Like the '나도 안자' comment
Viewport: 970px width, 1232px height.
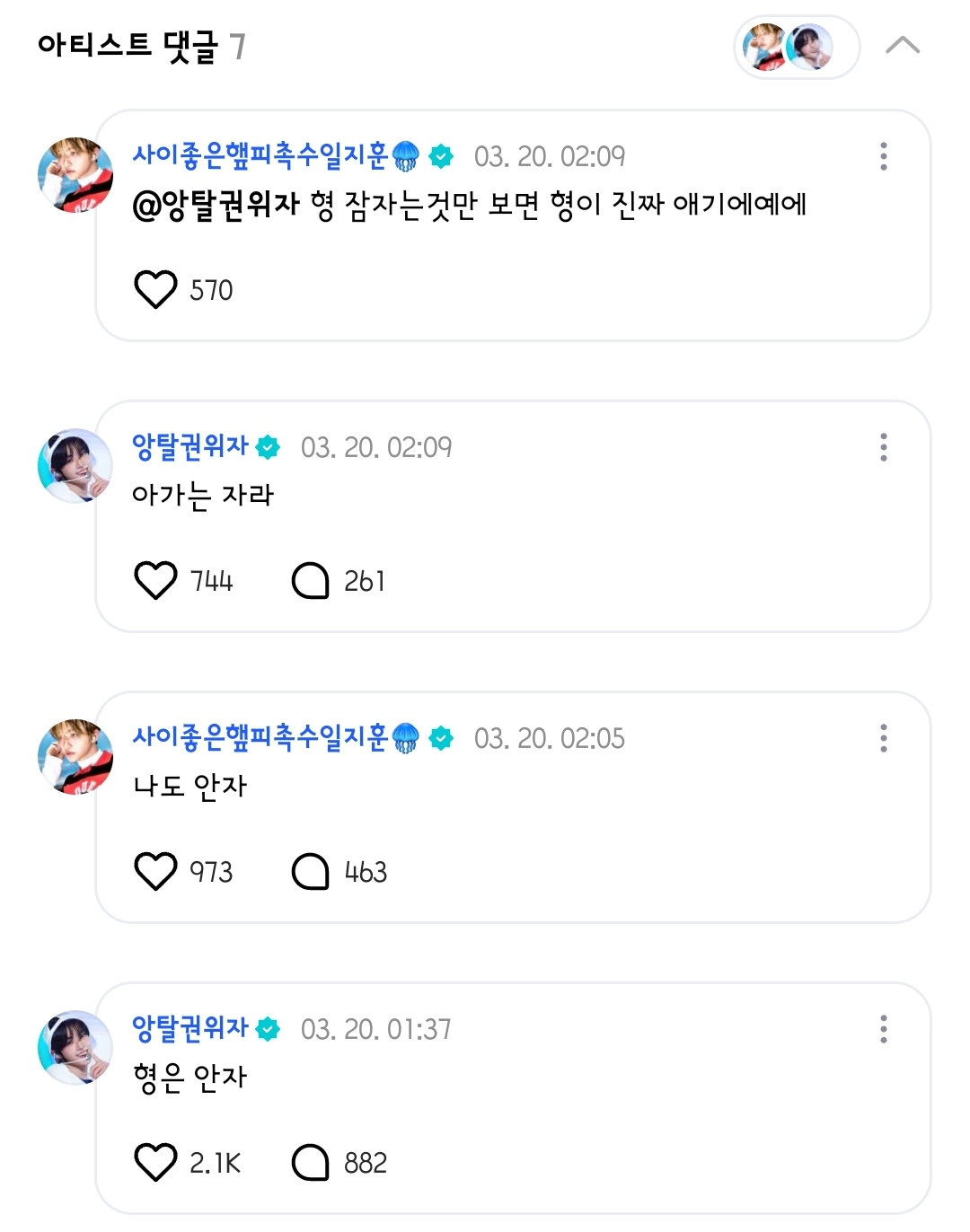(155, 872)
